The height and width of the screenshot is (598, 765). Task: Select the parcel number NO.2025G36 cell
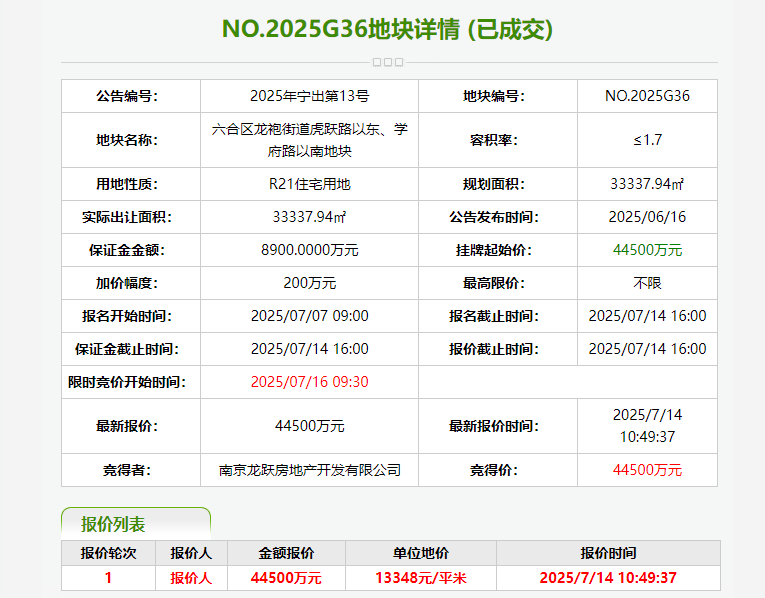(x=647, y=96)
